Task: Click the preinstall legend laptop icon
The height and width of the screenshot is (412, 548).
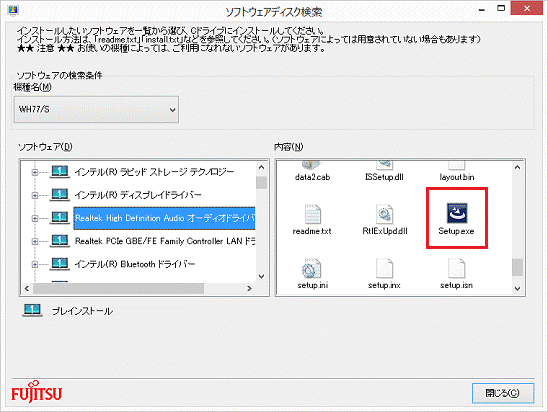Action: (32, 310)
